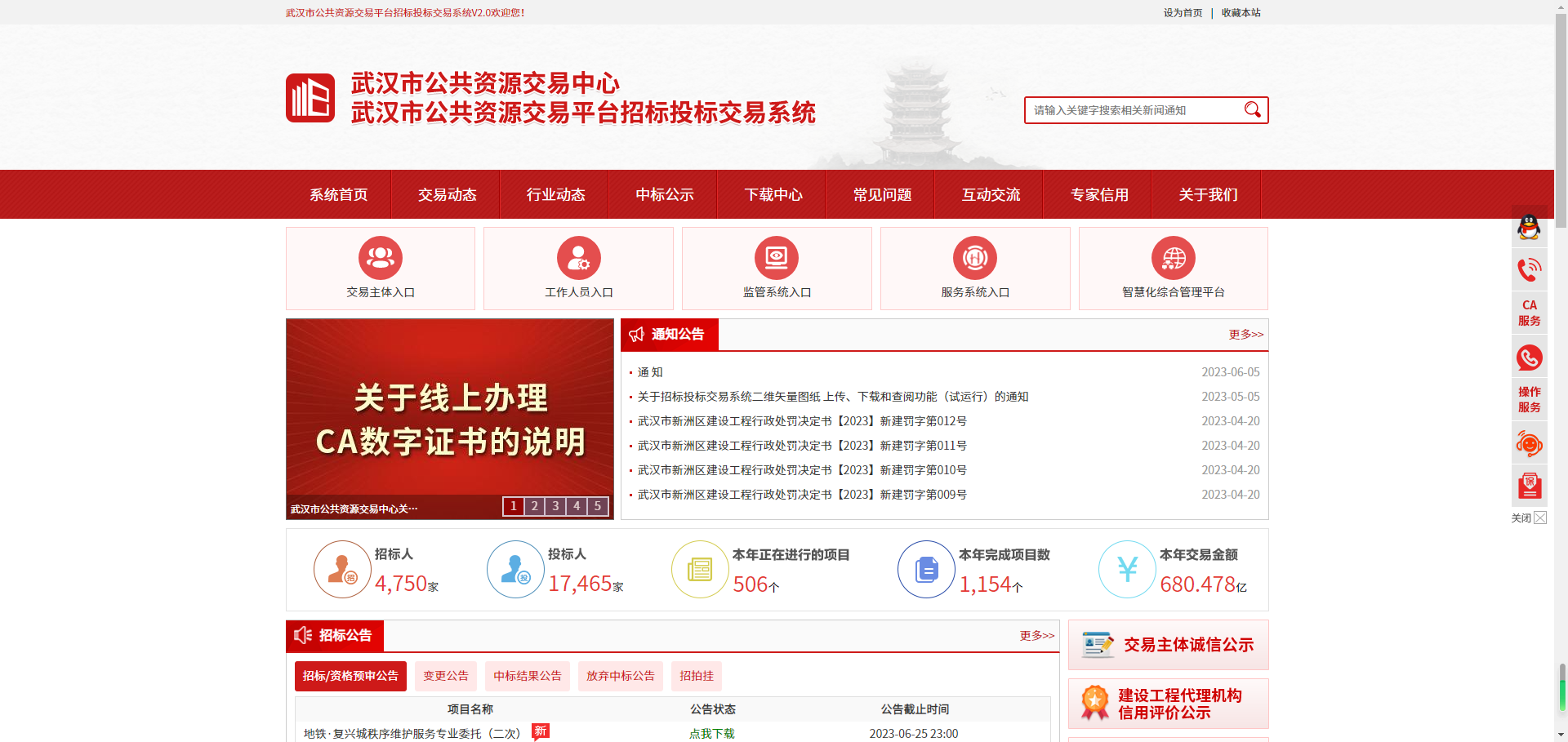Viewport: 1568px width, 742px height.
Task: Select banner slide 3
Action: point(555,506)
